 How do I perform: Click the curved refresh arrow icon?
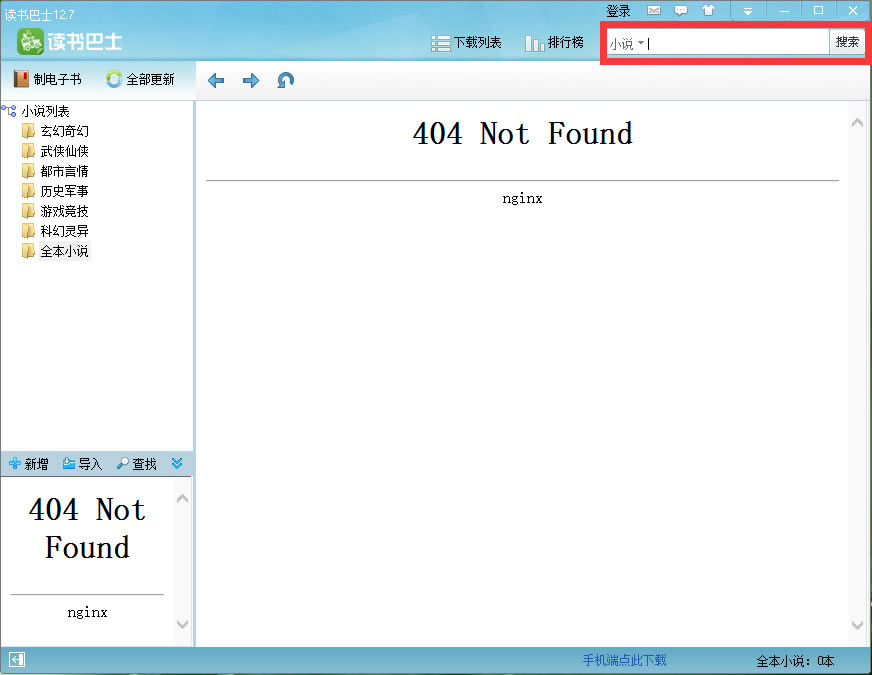click(x=286, y=80)
